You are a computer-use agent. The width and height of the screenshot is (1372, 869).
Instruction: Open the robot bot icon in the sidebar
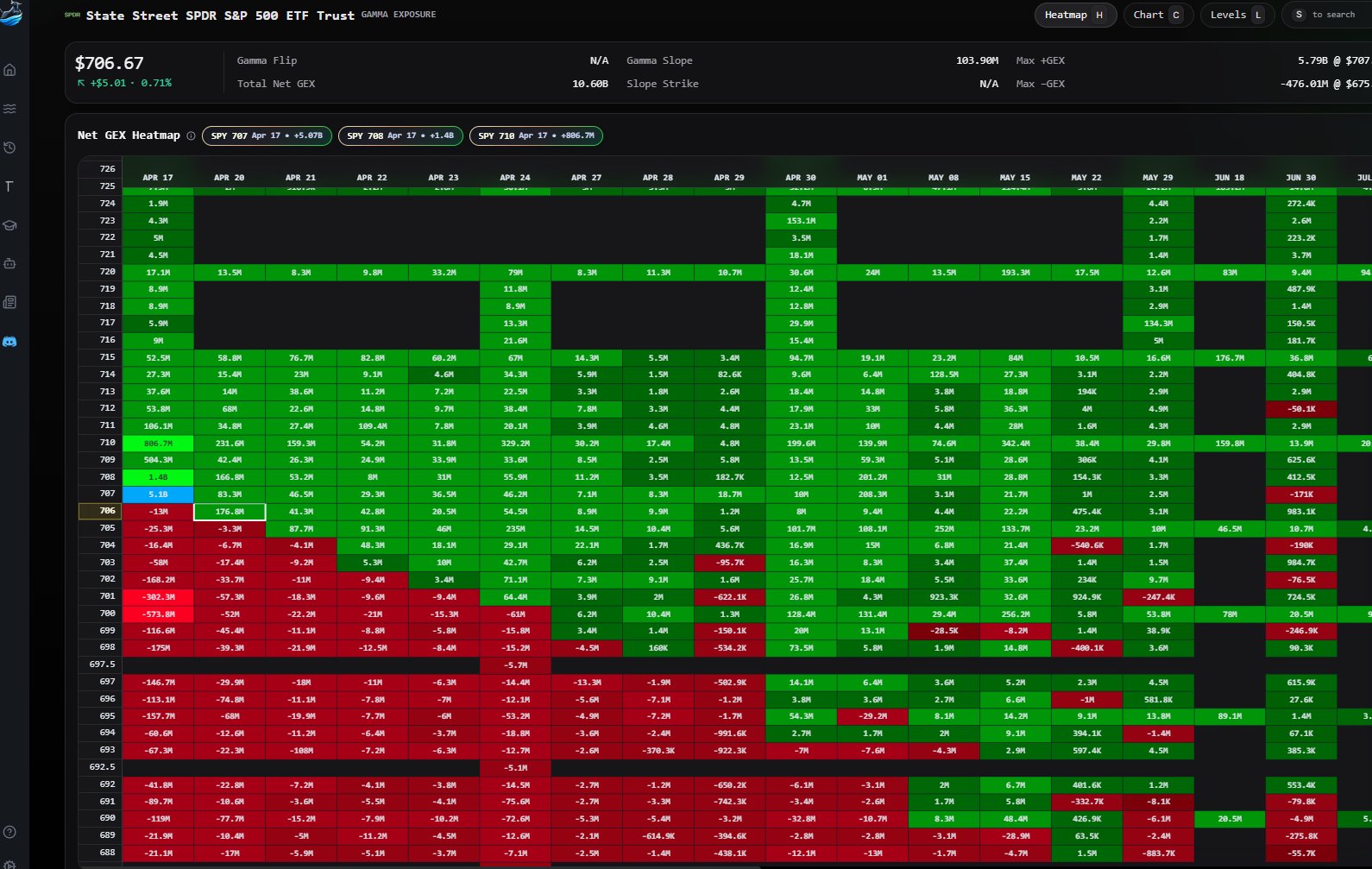tap(9, 263)
